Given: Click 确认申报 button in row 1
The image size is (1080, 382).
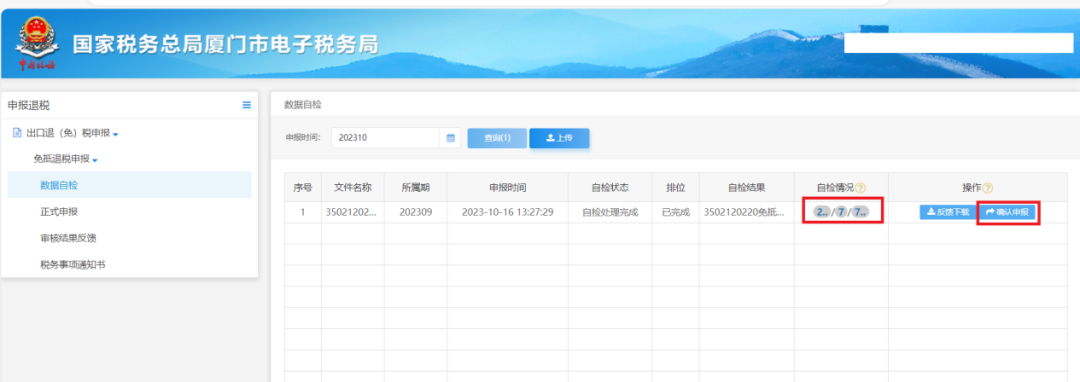Looking at the screenshot, I should 1007,212.
